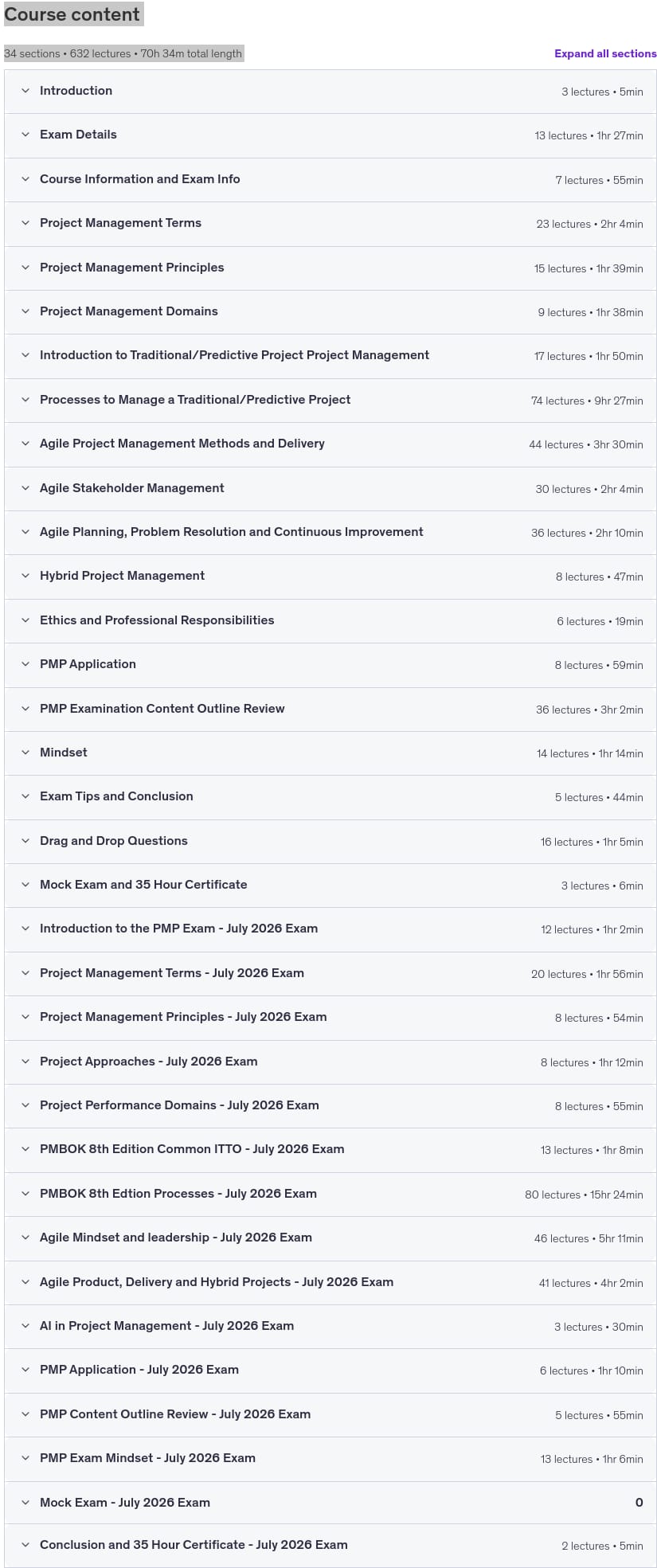Expand the Mindset section chevron

[25, 753]
